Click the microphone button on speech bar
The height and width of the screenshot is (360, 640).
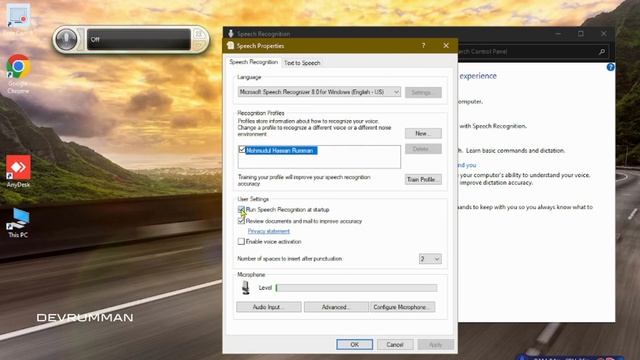pos(66,40)
